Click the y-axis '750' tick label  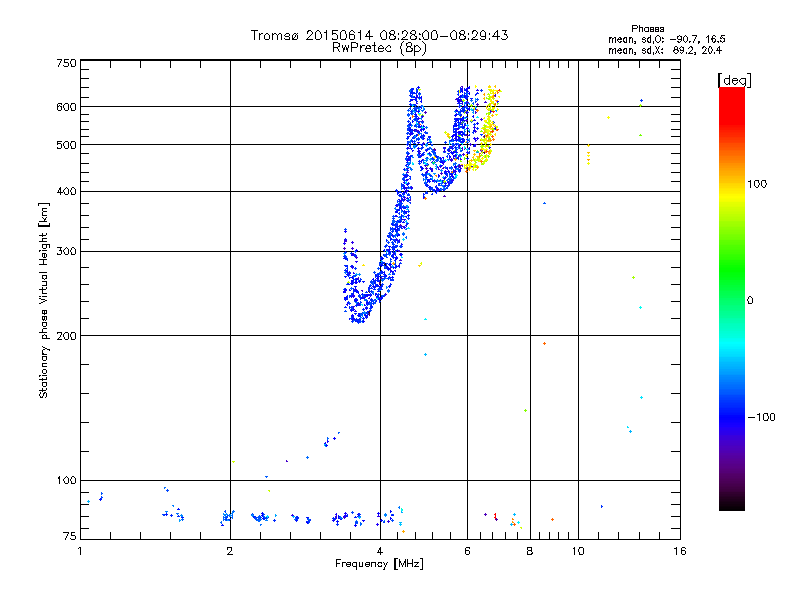pyautogui.click(x=67, y=63)
